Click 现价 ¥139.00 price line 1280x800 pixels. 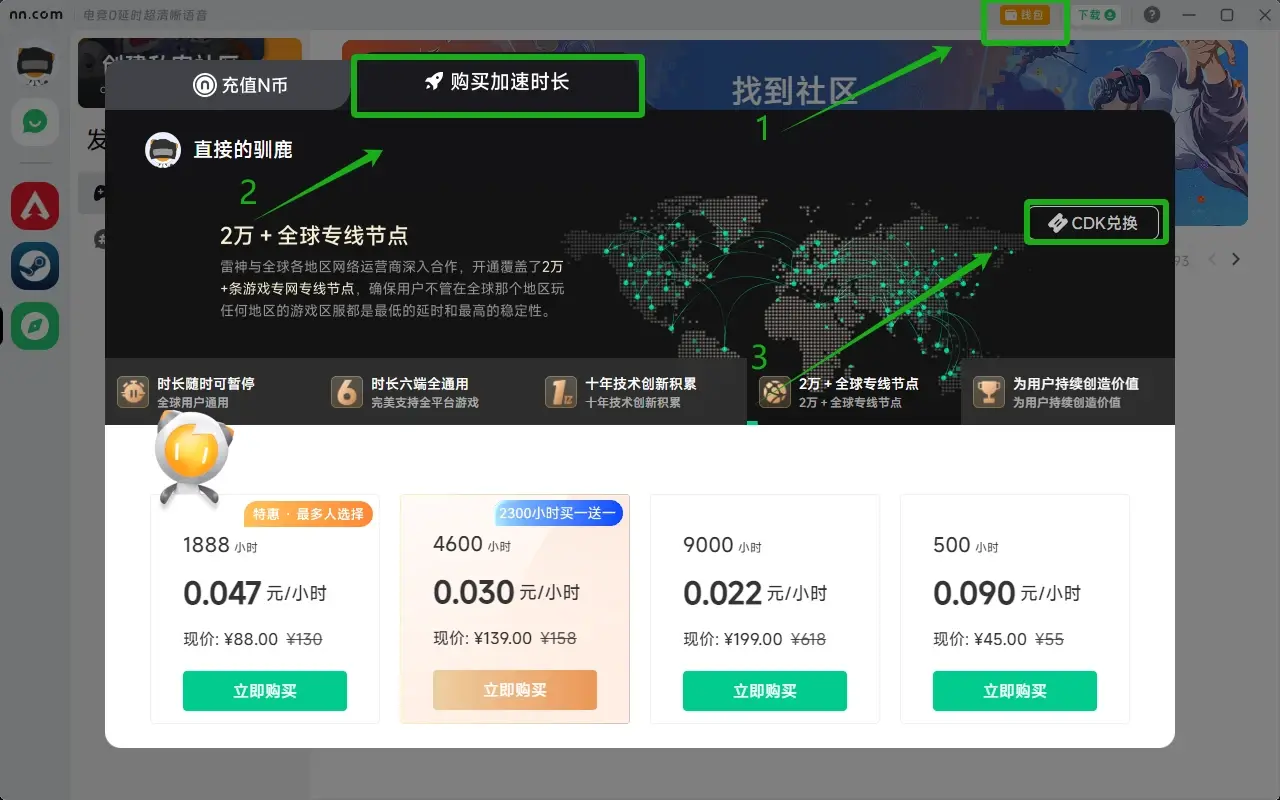tap(505, 638)
